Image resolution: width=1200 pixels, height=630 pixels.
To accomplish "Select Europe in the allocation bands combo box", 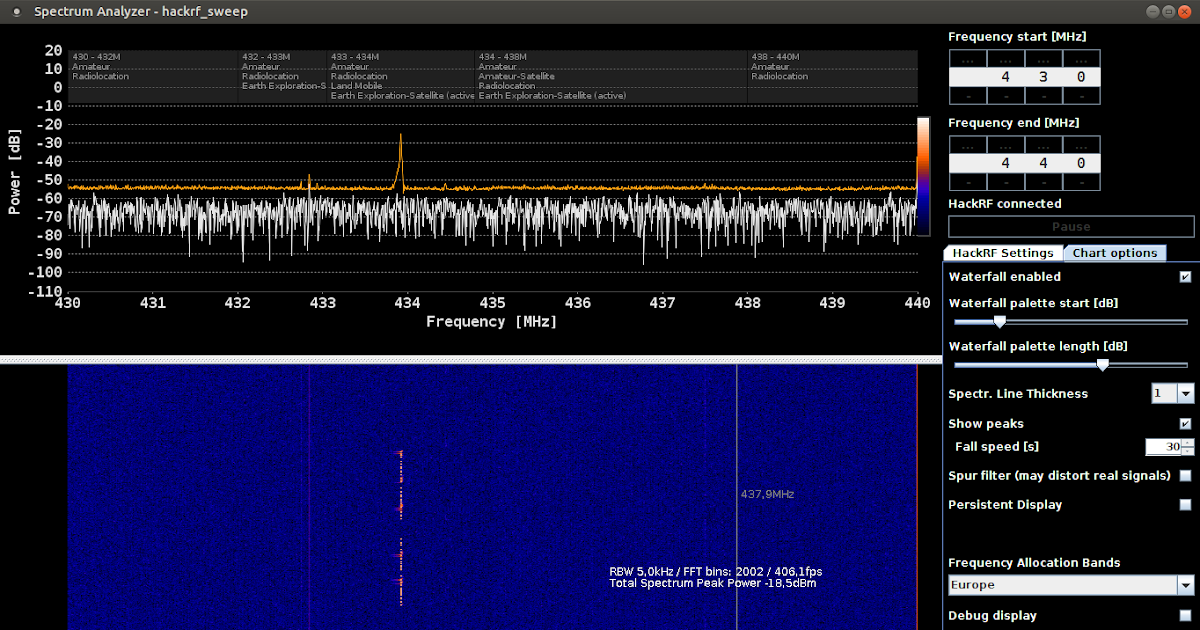I will 1060,584.
